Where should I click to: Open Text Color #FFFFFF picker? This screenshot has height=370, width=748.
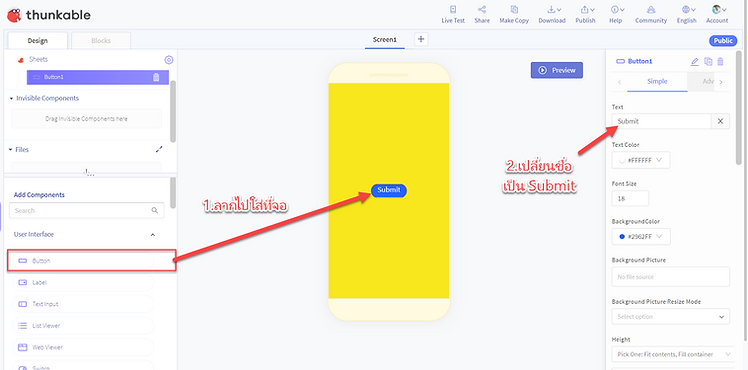641,160
